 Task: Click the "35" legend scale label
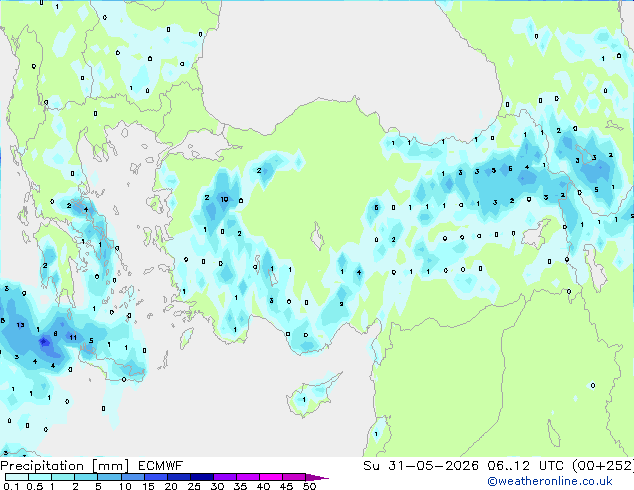(x=240, y=486)
